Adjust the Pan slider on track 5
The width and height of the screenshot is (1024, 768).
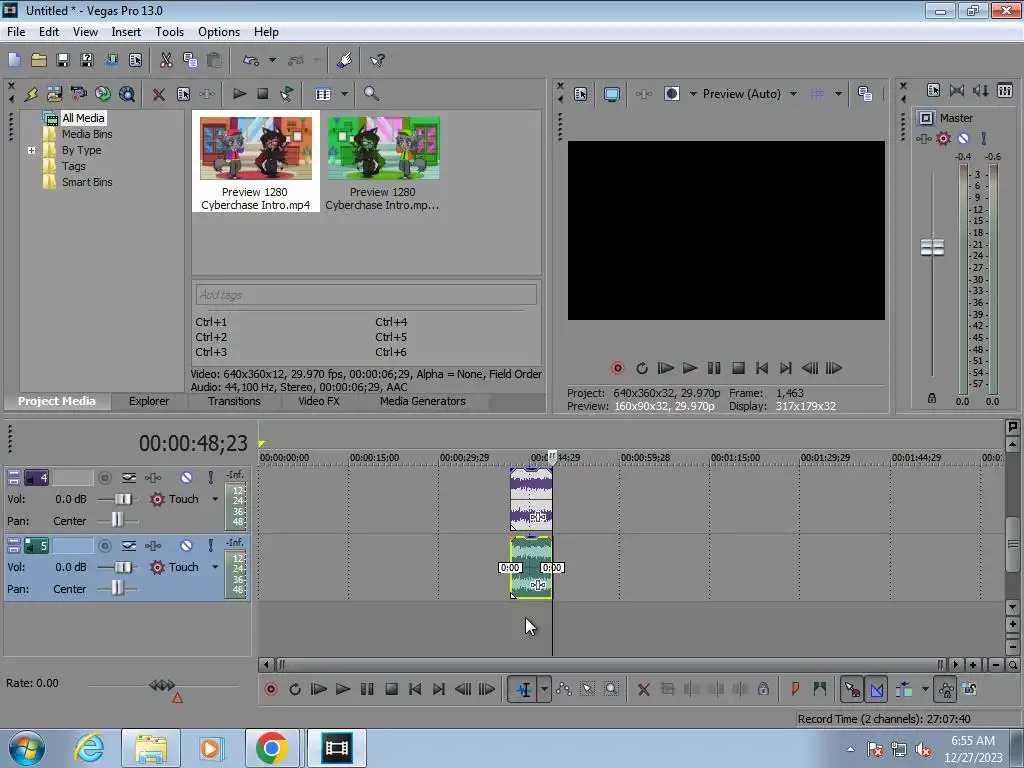pyautogui.click(x=117, y=589)
